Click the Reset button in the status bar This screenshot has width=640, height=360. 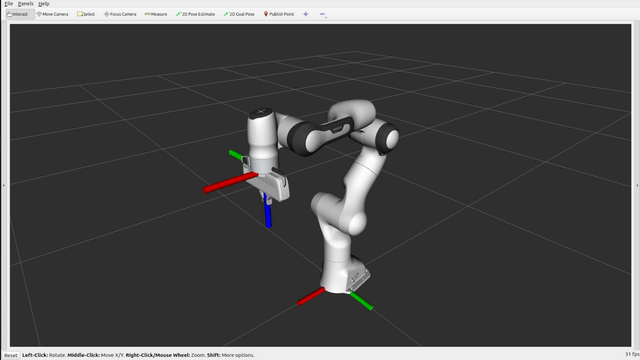(11, 355)
